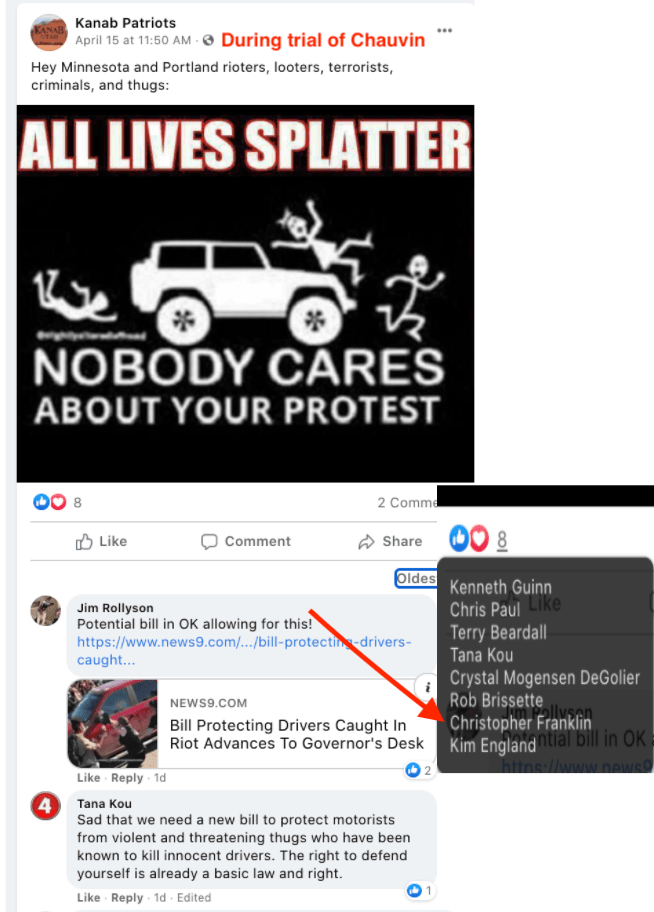Open the news9.com bill-protecting-drivers link
This screenshot has width=654, height=912.
(x=244, y=651)
